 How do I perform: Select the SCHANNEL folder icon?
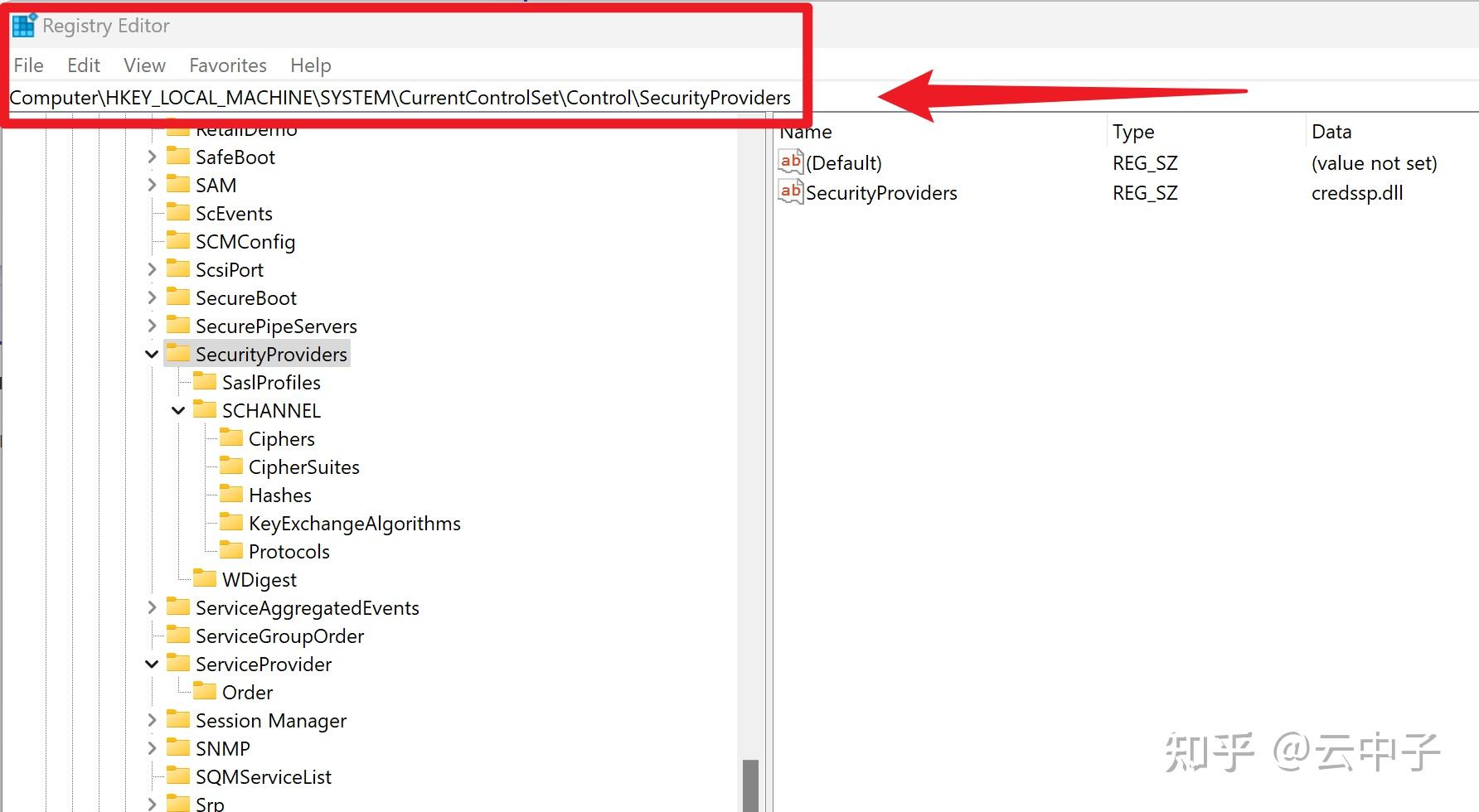pos(204,409)
